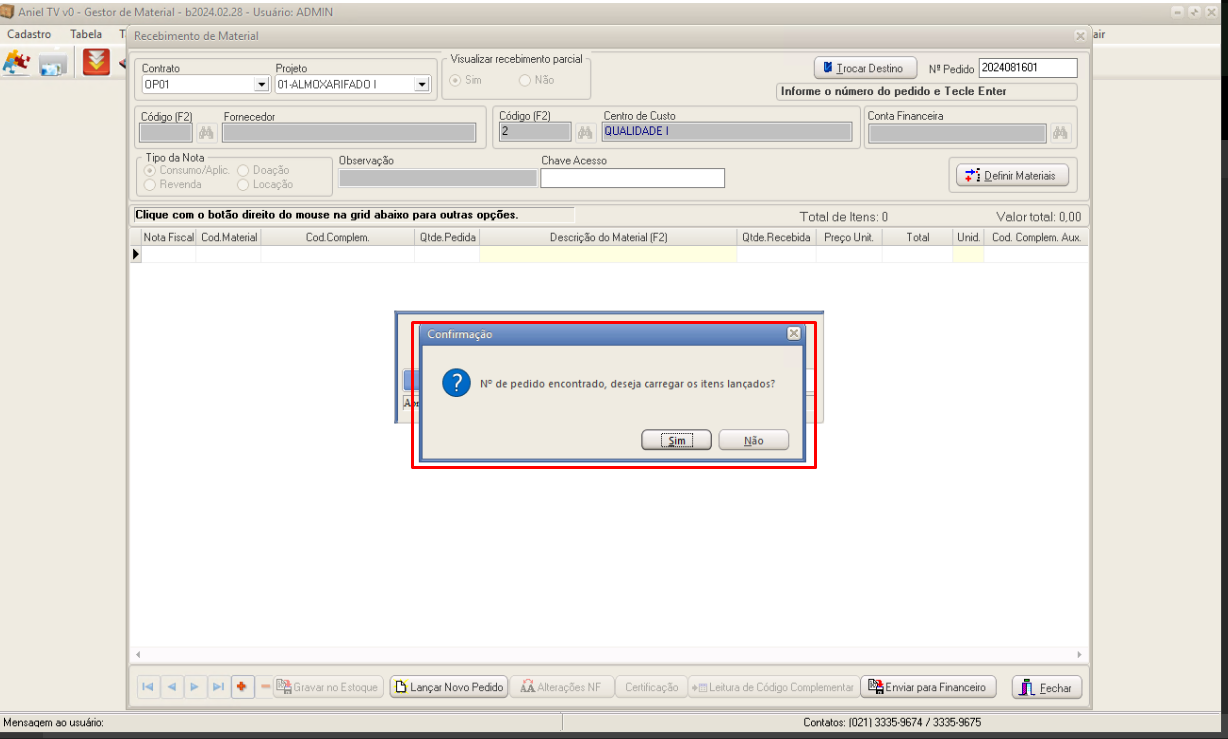Click binoculars icon beside Conta Financeira field
Screen dimensions: 1228x739
[x=1060, y=132]
